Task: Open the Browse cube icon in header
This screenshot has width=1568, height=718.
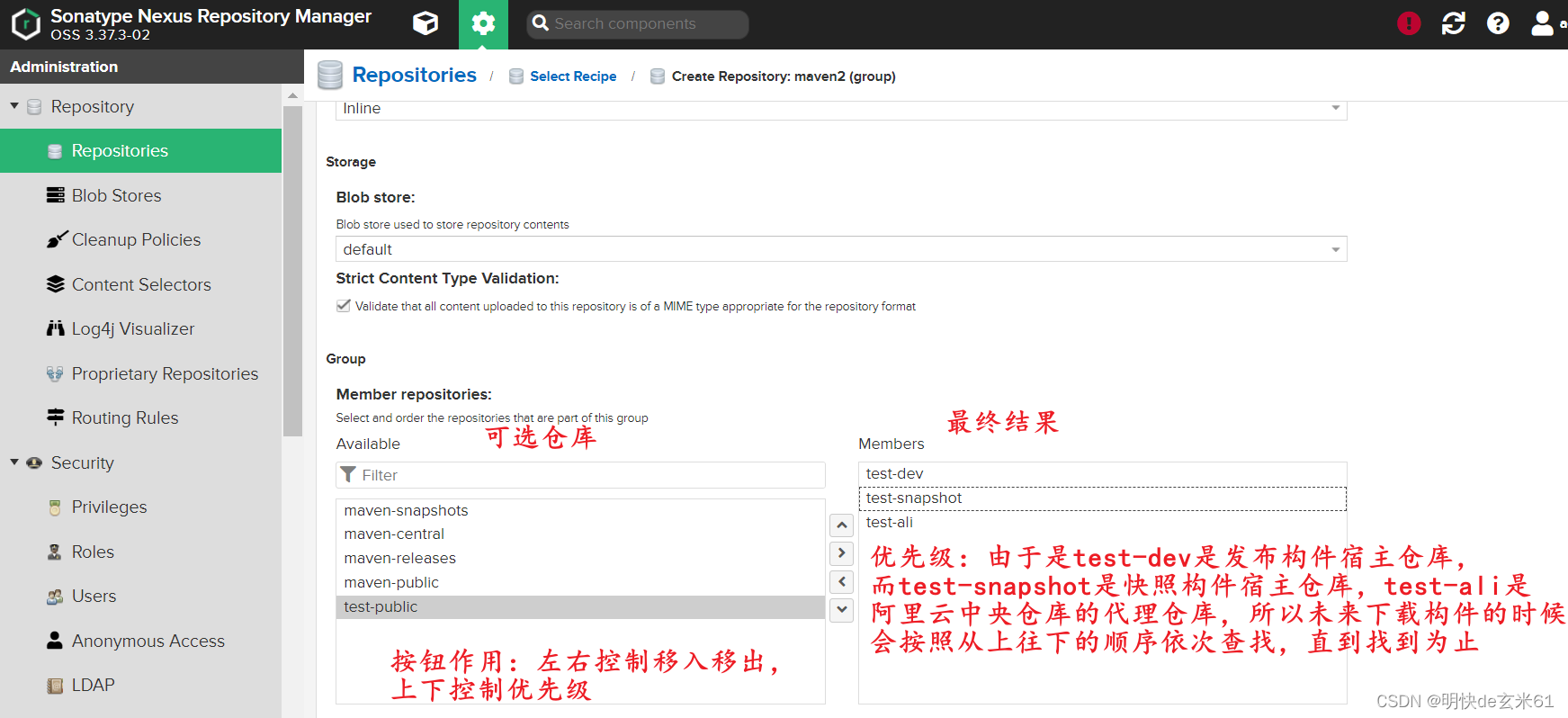Action: pyautogui.click(x=426, y=23)
